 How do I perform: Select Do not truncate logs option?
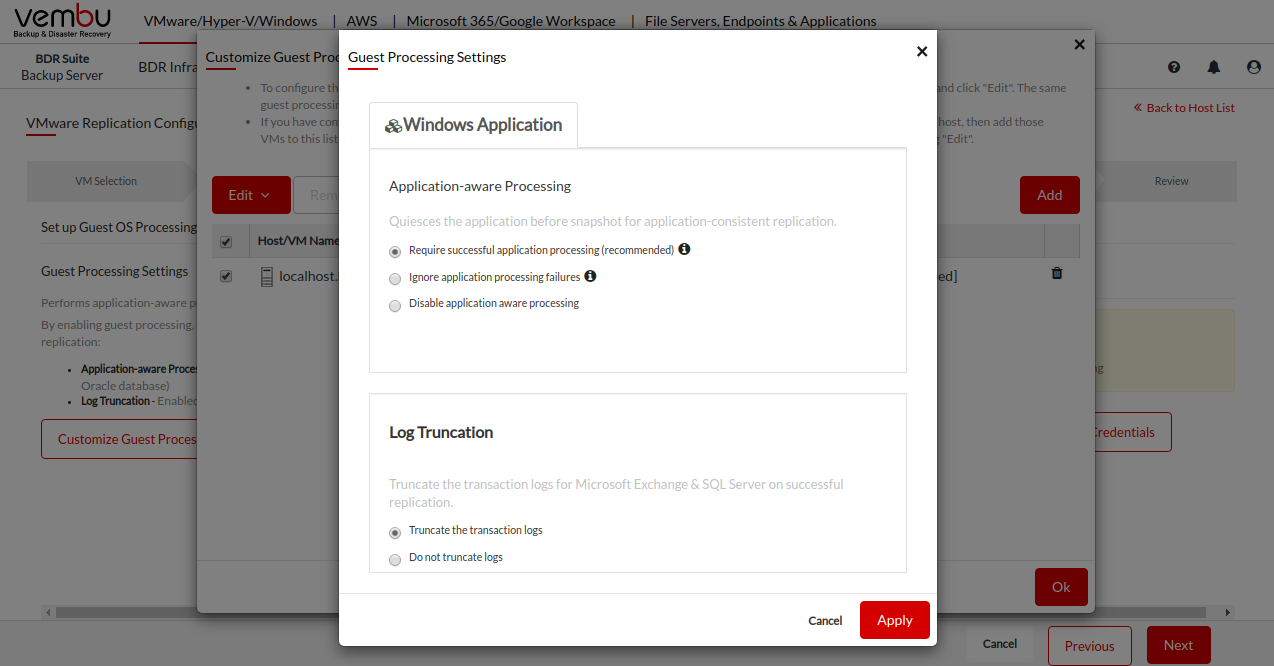(395, 559)
